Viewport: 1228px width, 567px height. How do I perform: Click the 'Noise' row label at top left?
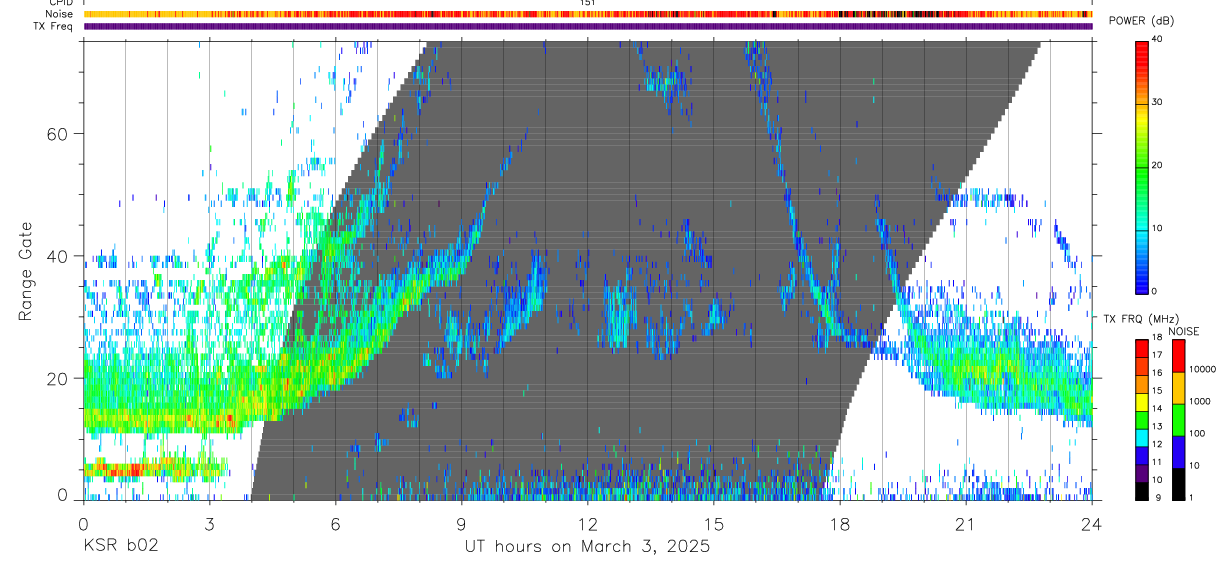tap(60, 14)
